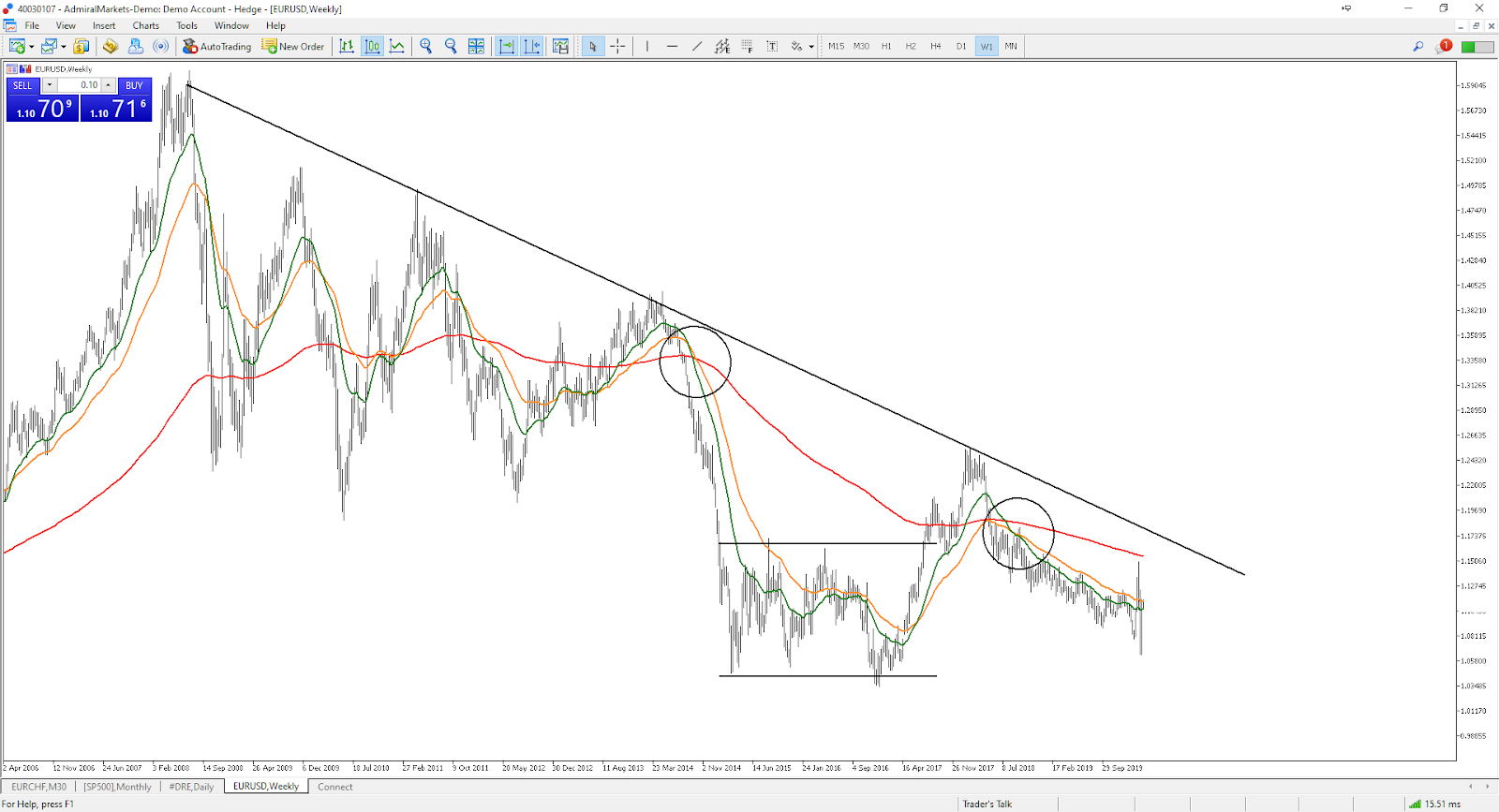
Task: Click the battery-style connection indicator
Action: tap(1477, 46)
